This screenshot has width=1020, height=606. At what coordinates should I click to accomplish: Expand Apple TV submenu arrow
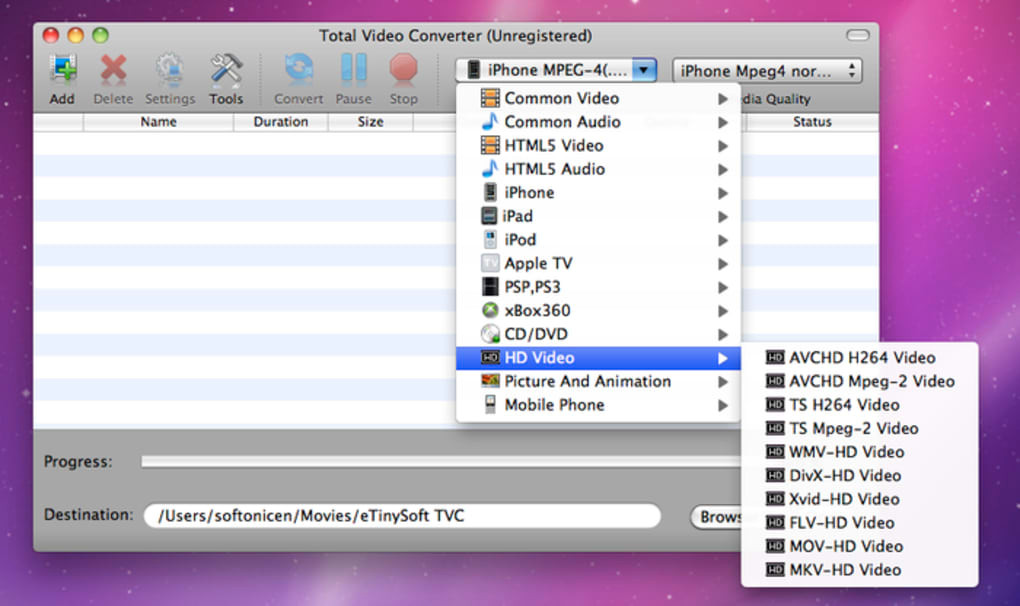(x=723, y=264)
